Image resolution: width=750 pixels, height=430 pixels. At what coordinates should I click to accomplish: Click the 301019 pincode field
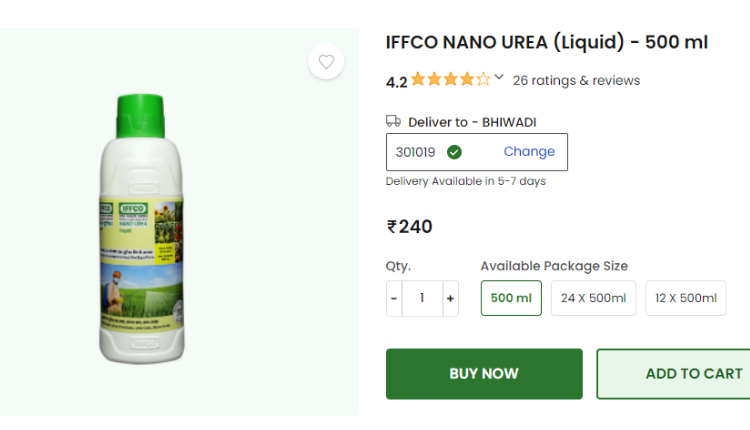coord(477,152)
